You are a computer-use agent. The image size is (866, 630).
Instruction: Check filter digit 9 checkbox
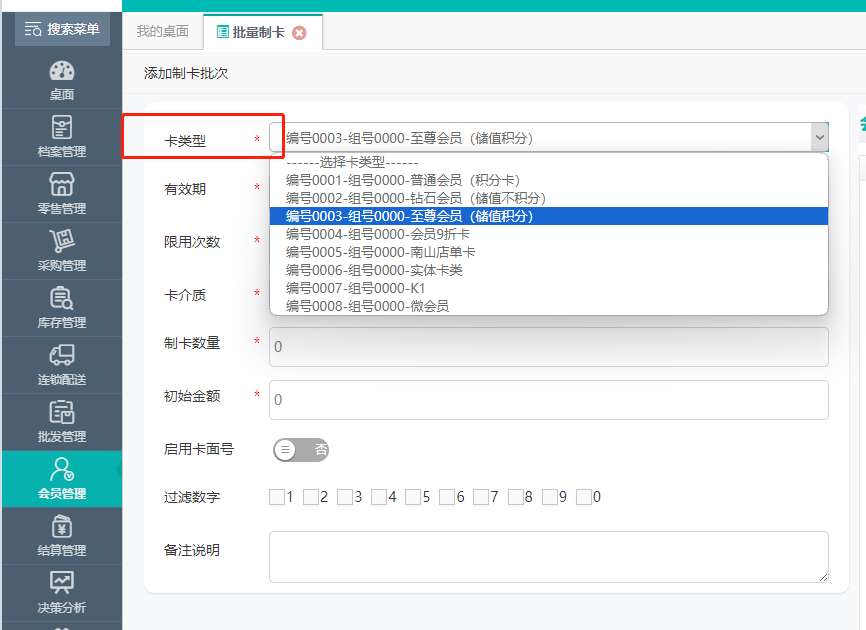pos(550,497)
